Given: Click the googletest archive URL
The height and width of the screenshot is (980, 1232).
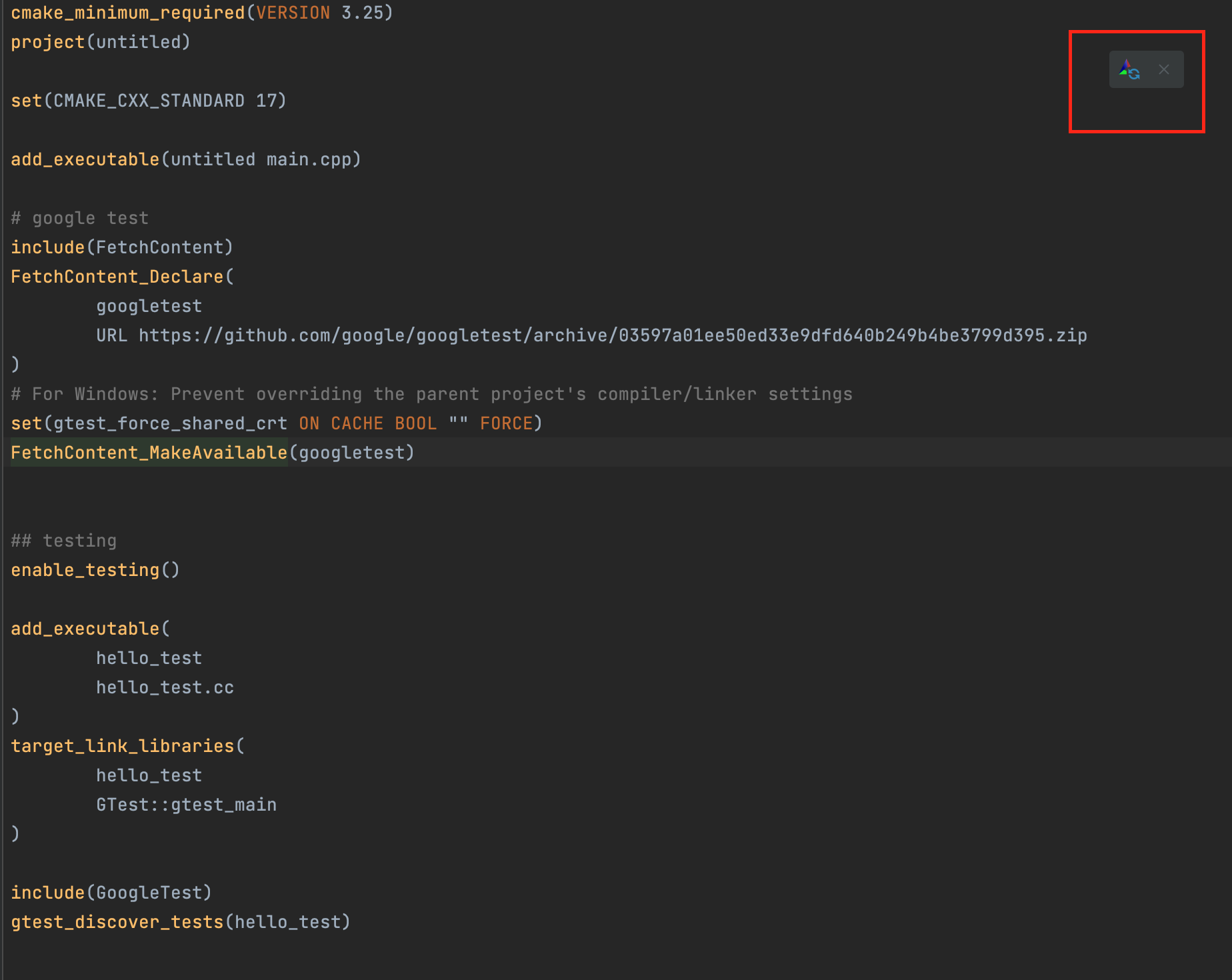Looking at the screenshot, I should click(x=613, y=335).
